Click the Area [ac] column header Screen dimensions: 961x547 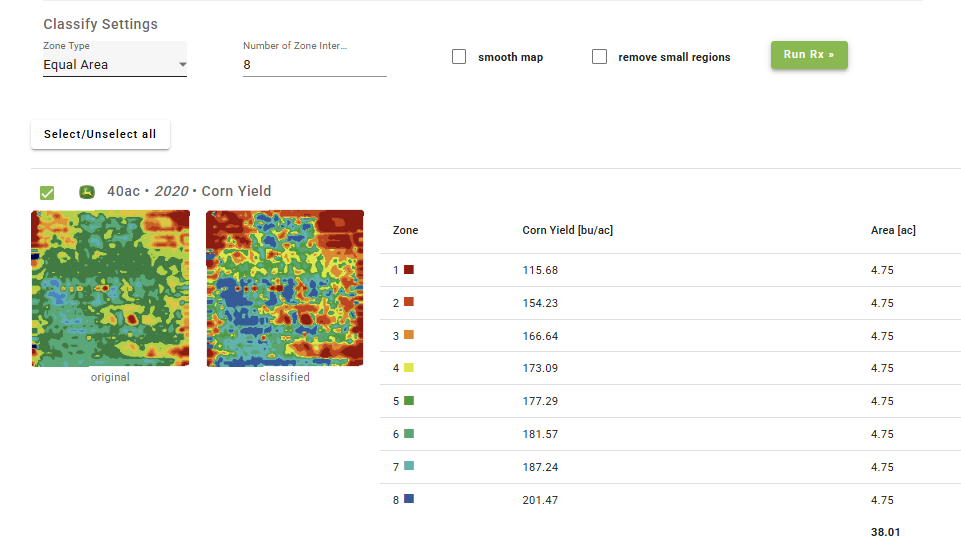point(893,230)
